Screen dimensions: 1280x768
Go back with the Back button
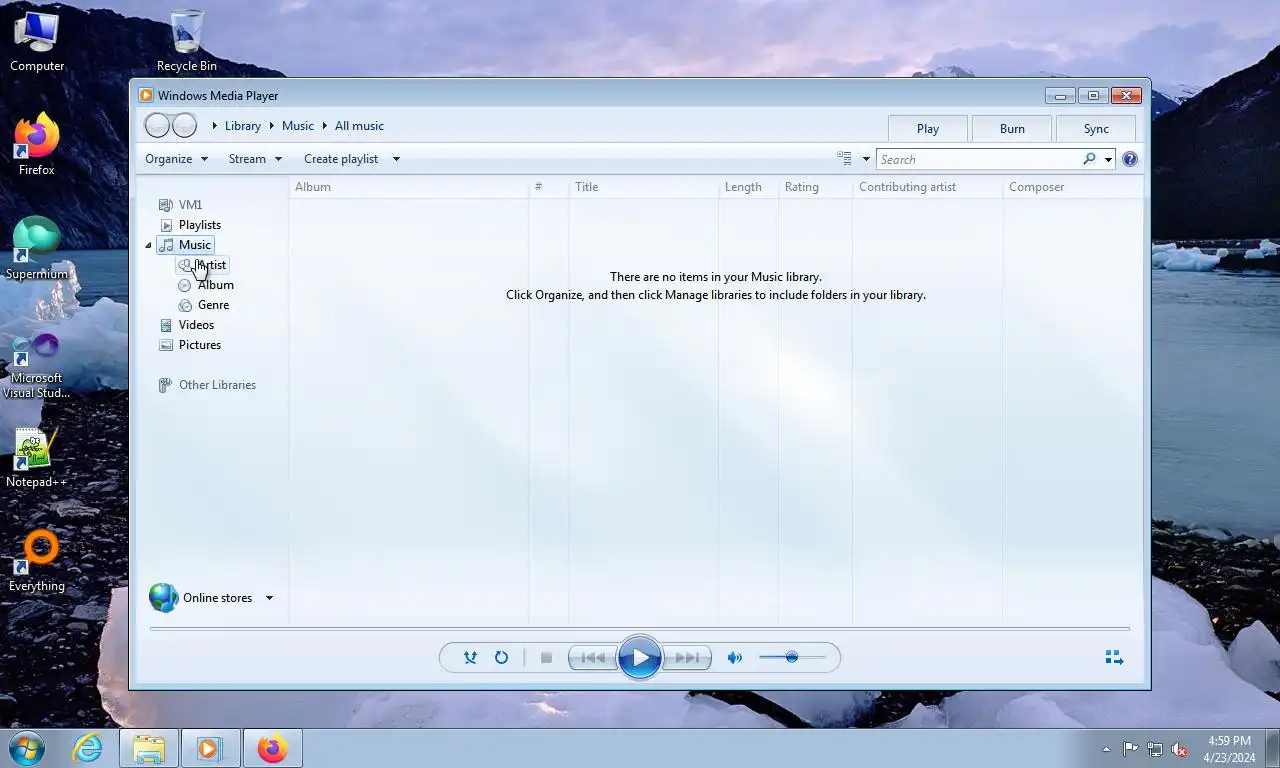point(157,125)
